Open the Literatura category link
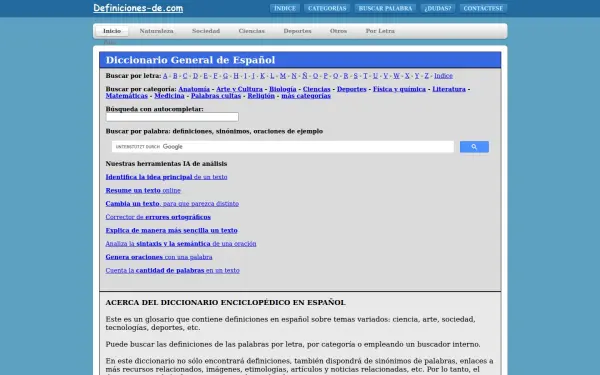Image resolution: width=600 pixels, height=375 pixels. [x=449, y=89]
